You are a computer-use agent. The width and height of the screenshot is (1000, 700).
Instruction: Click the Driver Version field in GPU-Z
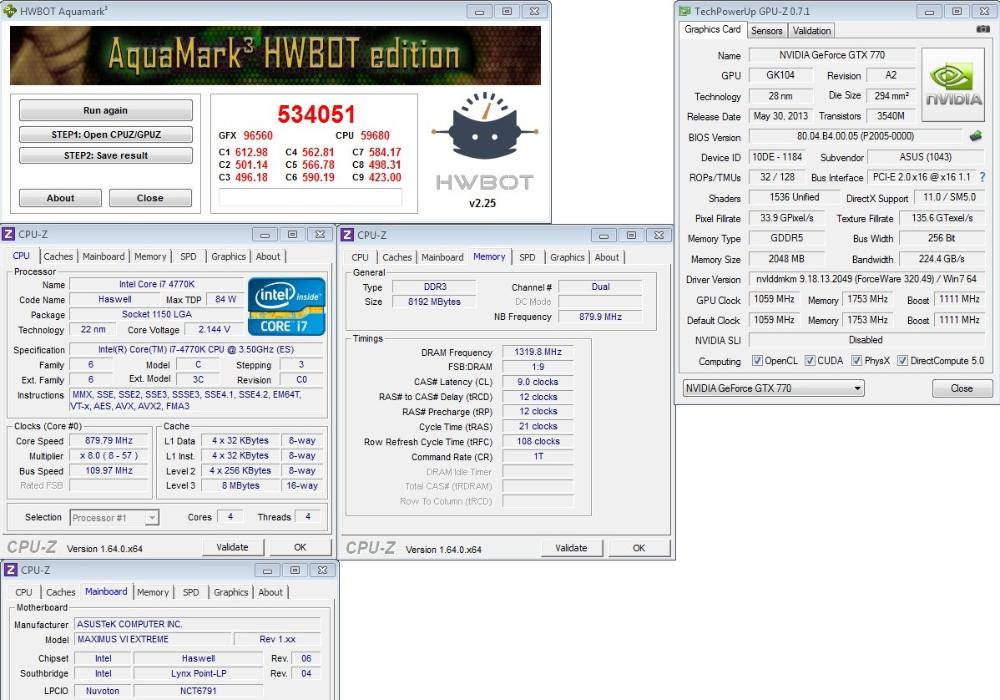click(x=865, y=279)
